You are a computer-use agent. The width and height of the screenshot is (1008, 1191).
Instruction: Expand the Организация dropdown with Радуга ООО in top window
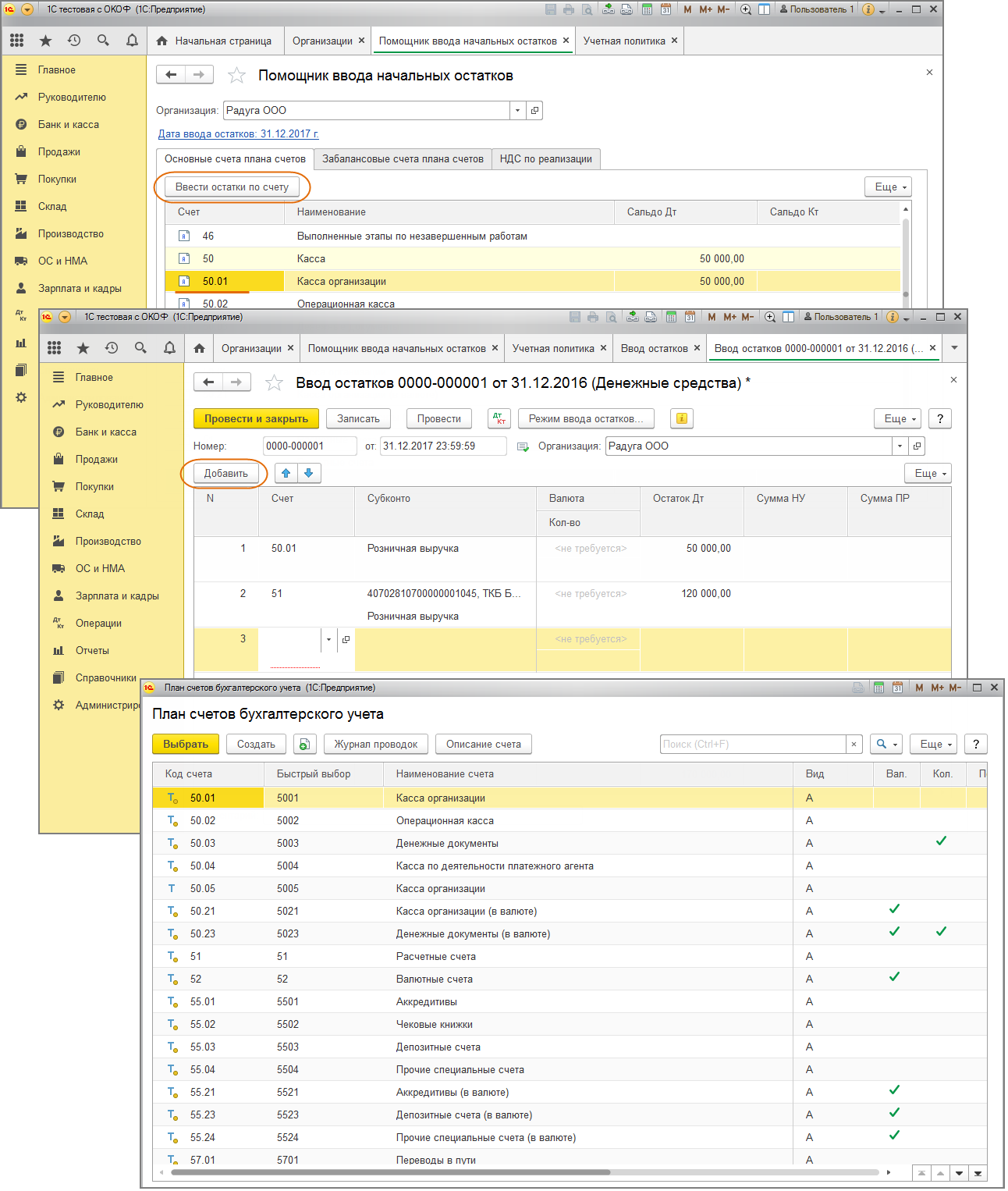click(x=517, y=111)
